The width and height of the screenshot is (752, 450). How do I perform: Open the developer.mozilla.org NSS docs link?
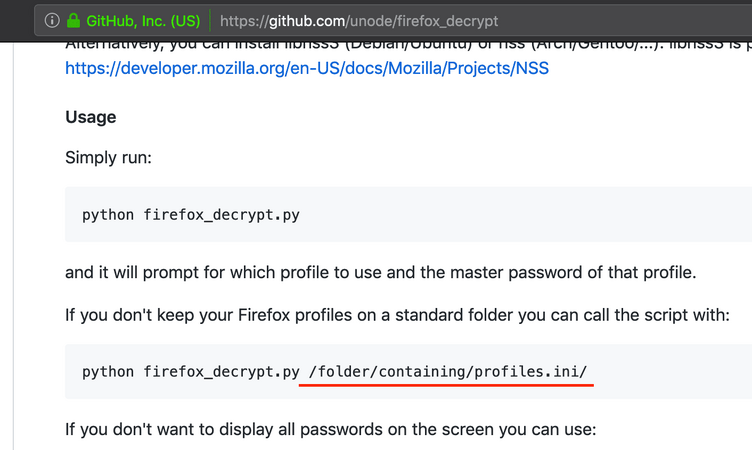pyautogui.click(x=307, y=68)
